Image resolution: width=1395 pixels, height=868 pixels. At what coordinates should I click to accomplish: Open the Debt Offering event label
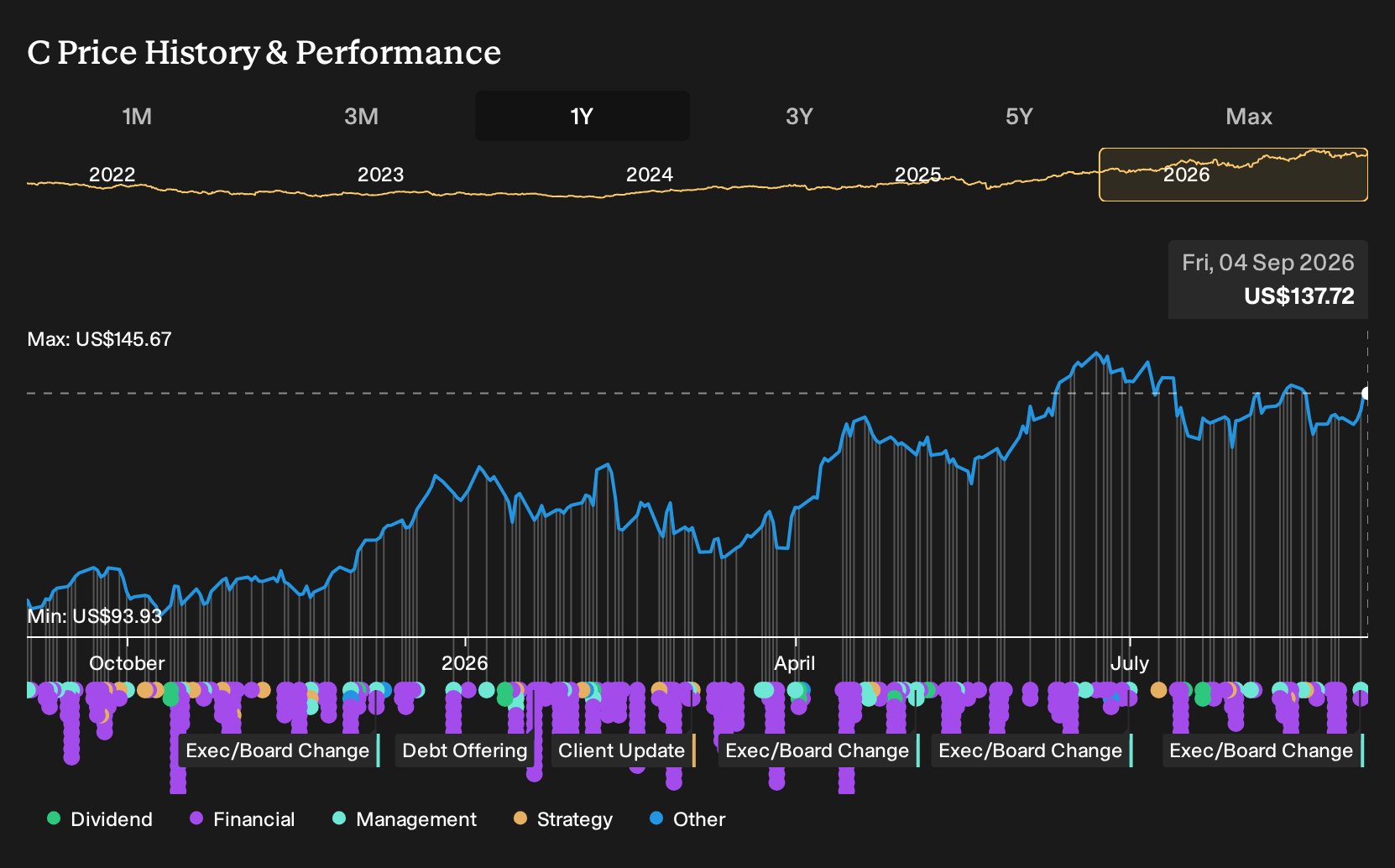465,750
